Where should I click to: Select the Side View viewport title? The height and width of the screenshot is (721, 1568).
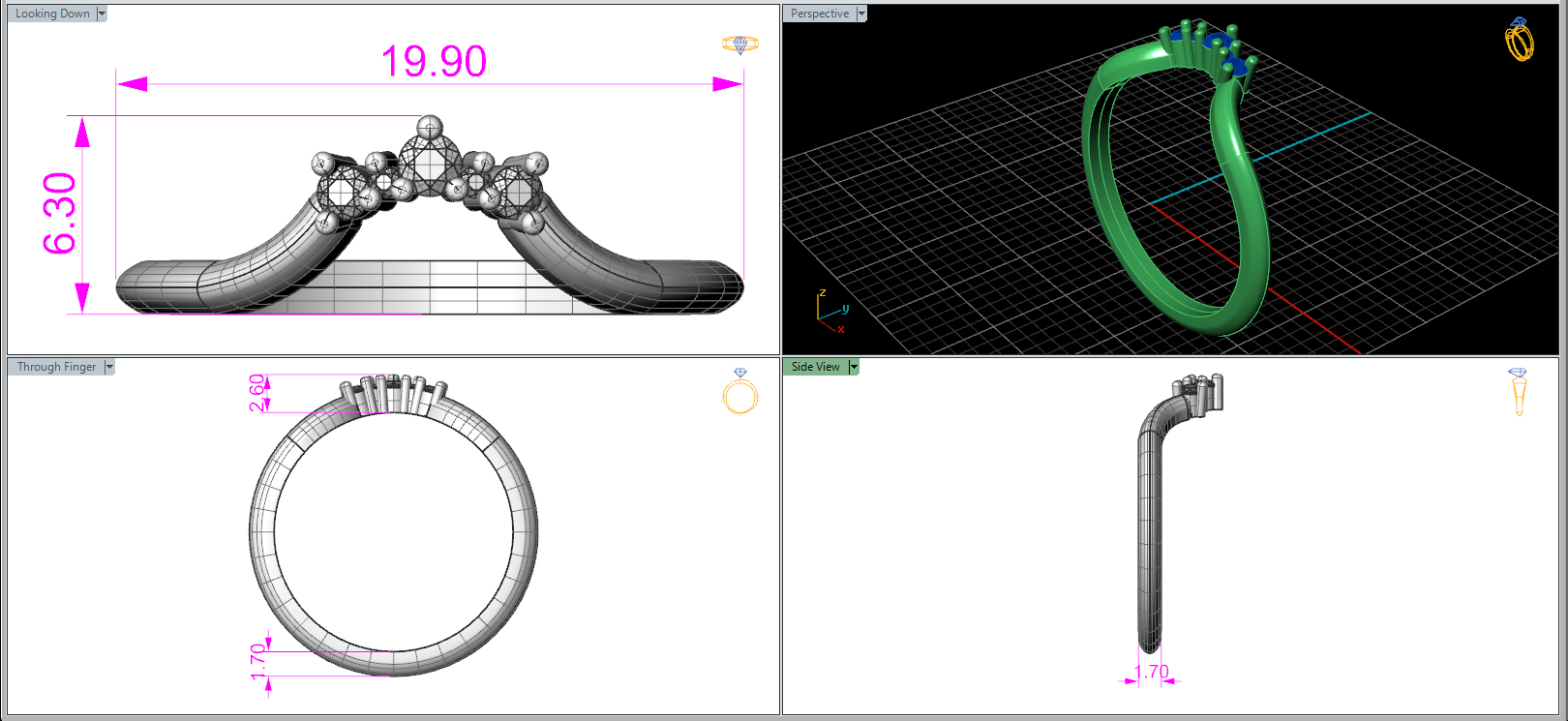tap(816, 367)
